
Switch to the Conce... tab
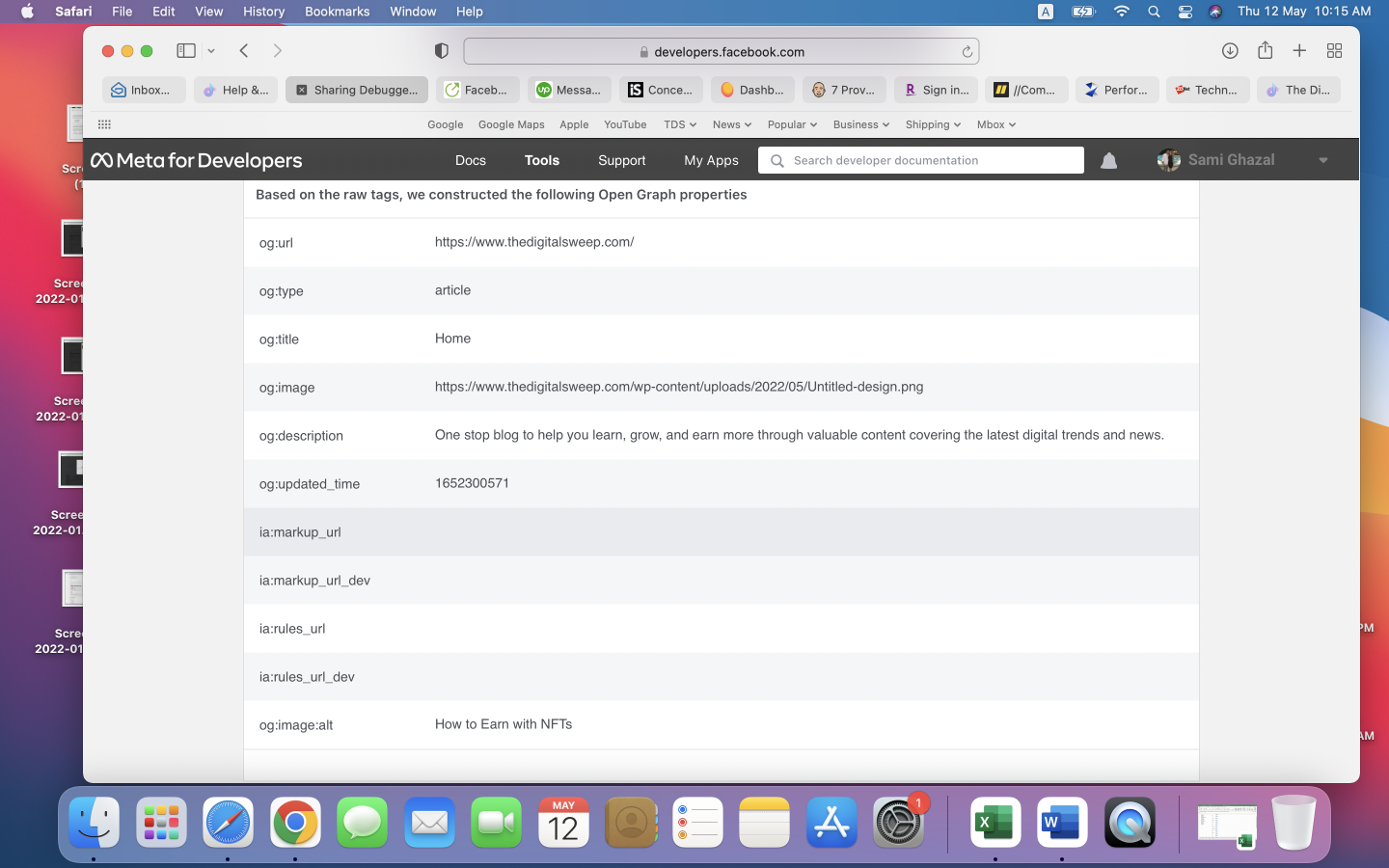click(661, 90)
